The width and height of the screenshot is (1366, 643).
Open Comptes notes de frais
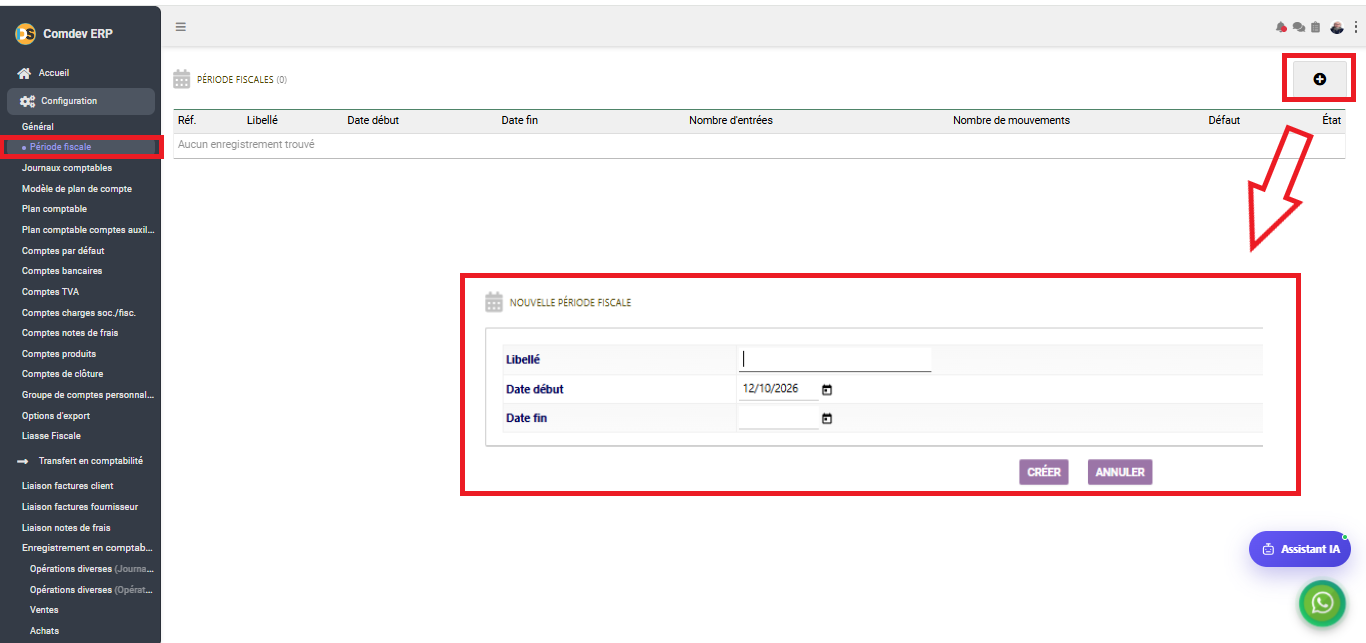(x=70, y=333)
